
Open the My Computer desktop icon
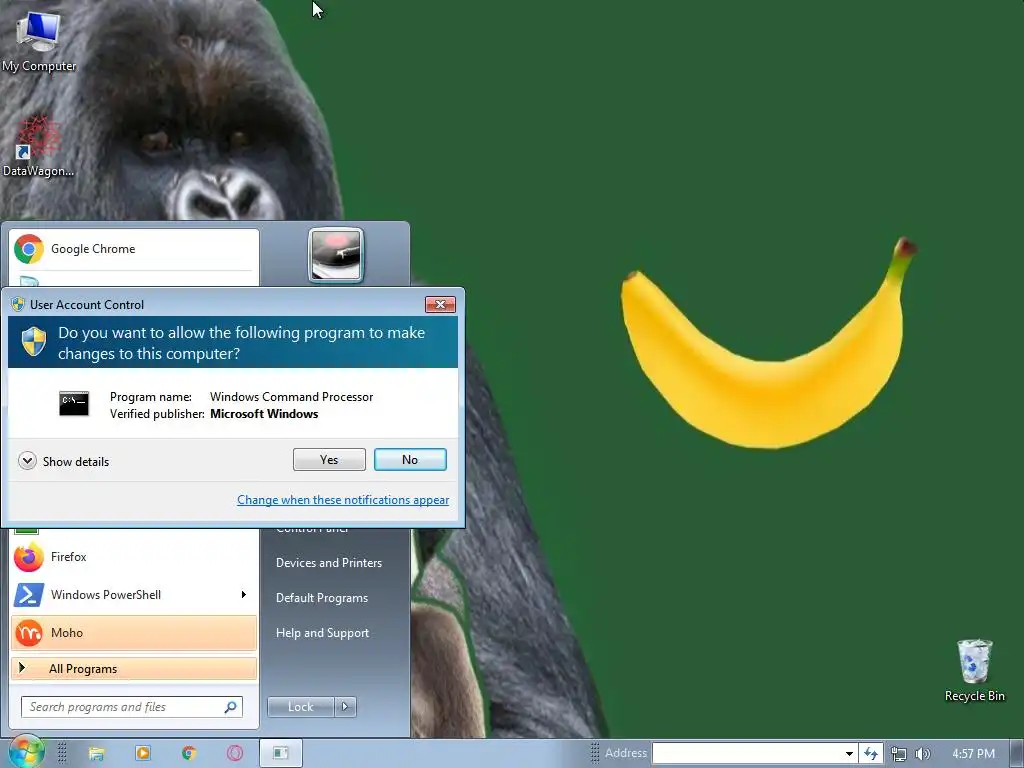pos(39,40)
